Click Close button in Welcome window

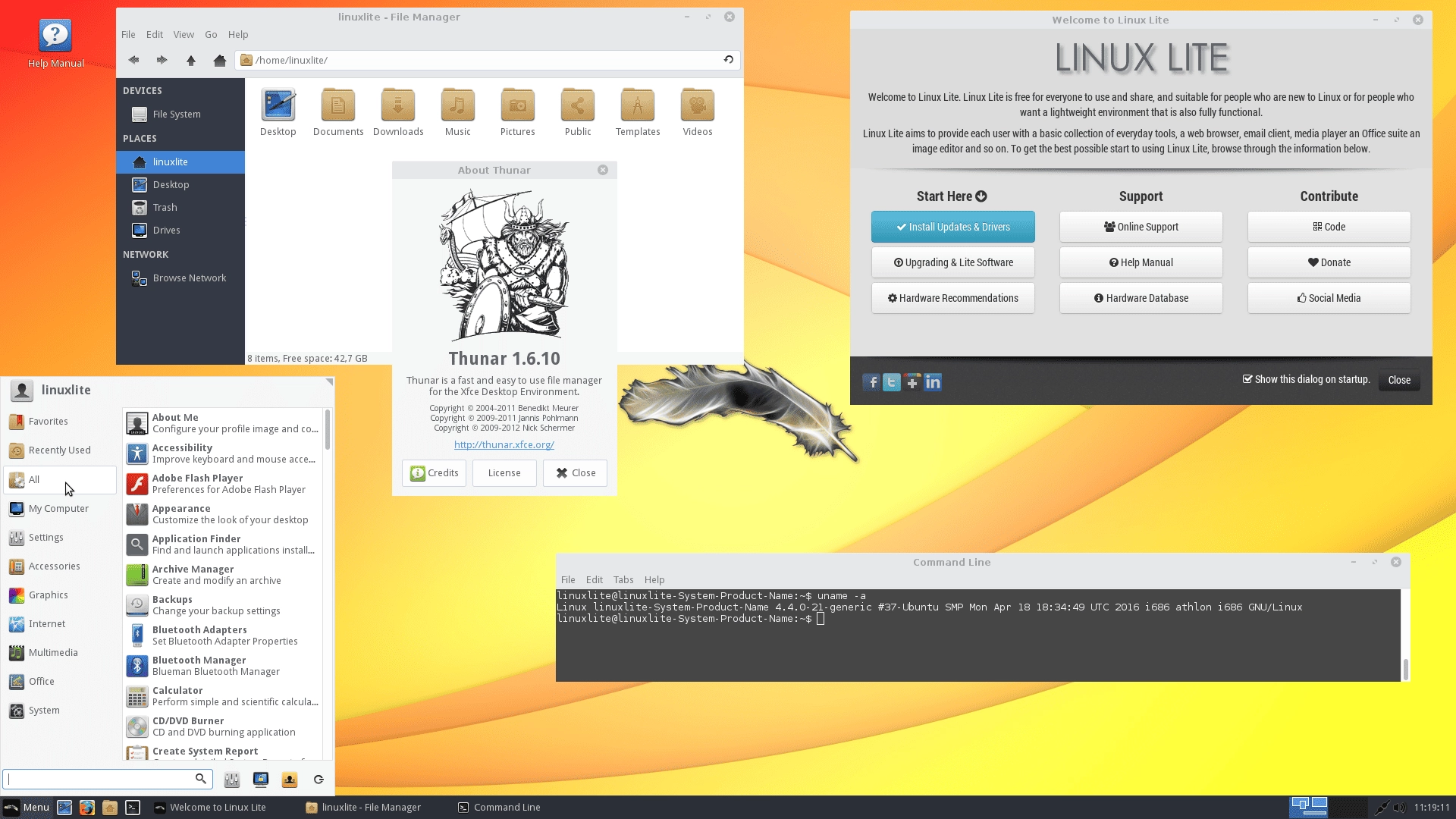click(1399, 380)
